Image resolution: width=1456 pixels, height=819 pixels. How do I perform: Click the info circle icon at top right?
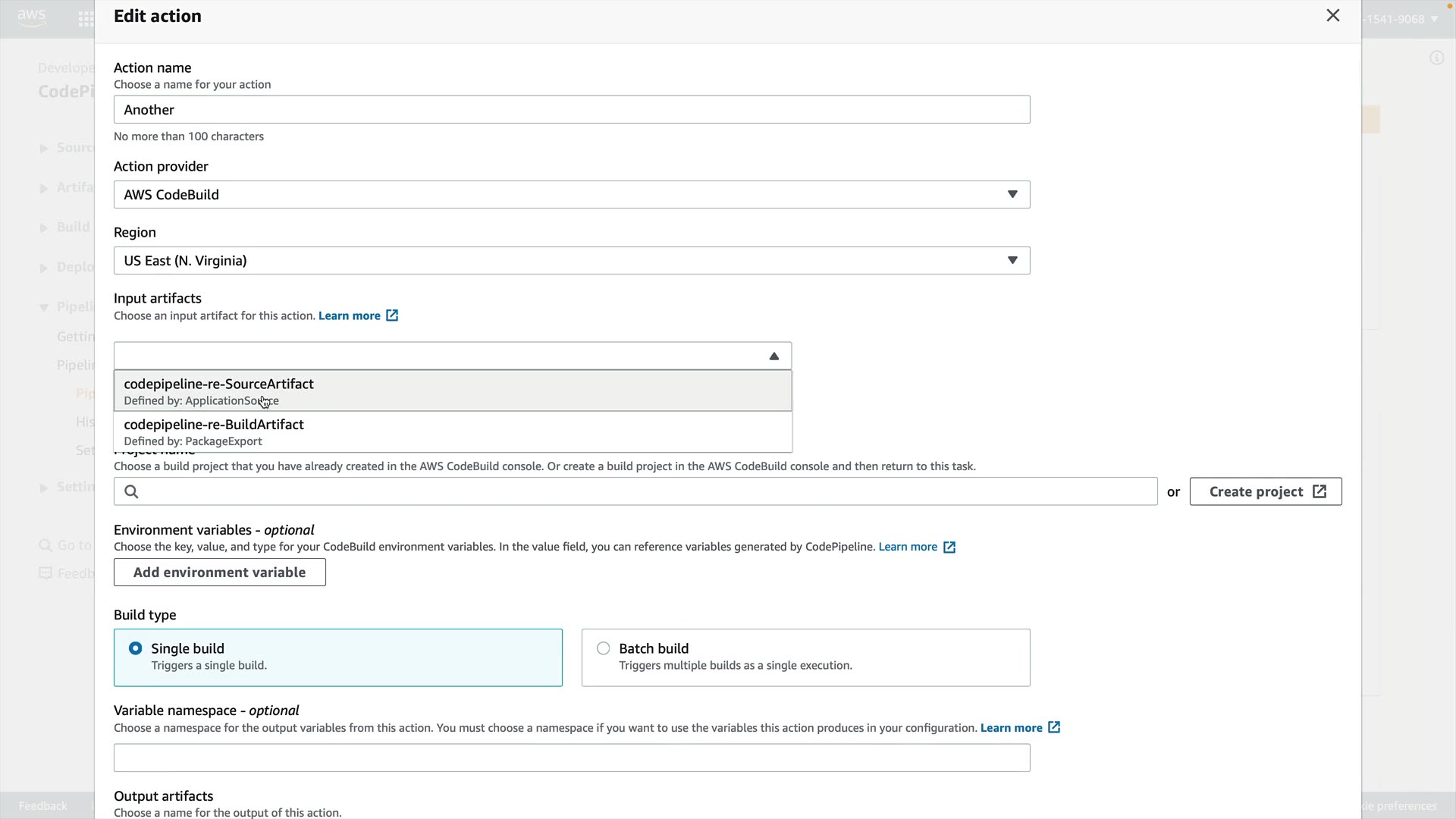[x=1436, y=58]
